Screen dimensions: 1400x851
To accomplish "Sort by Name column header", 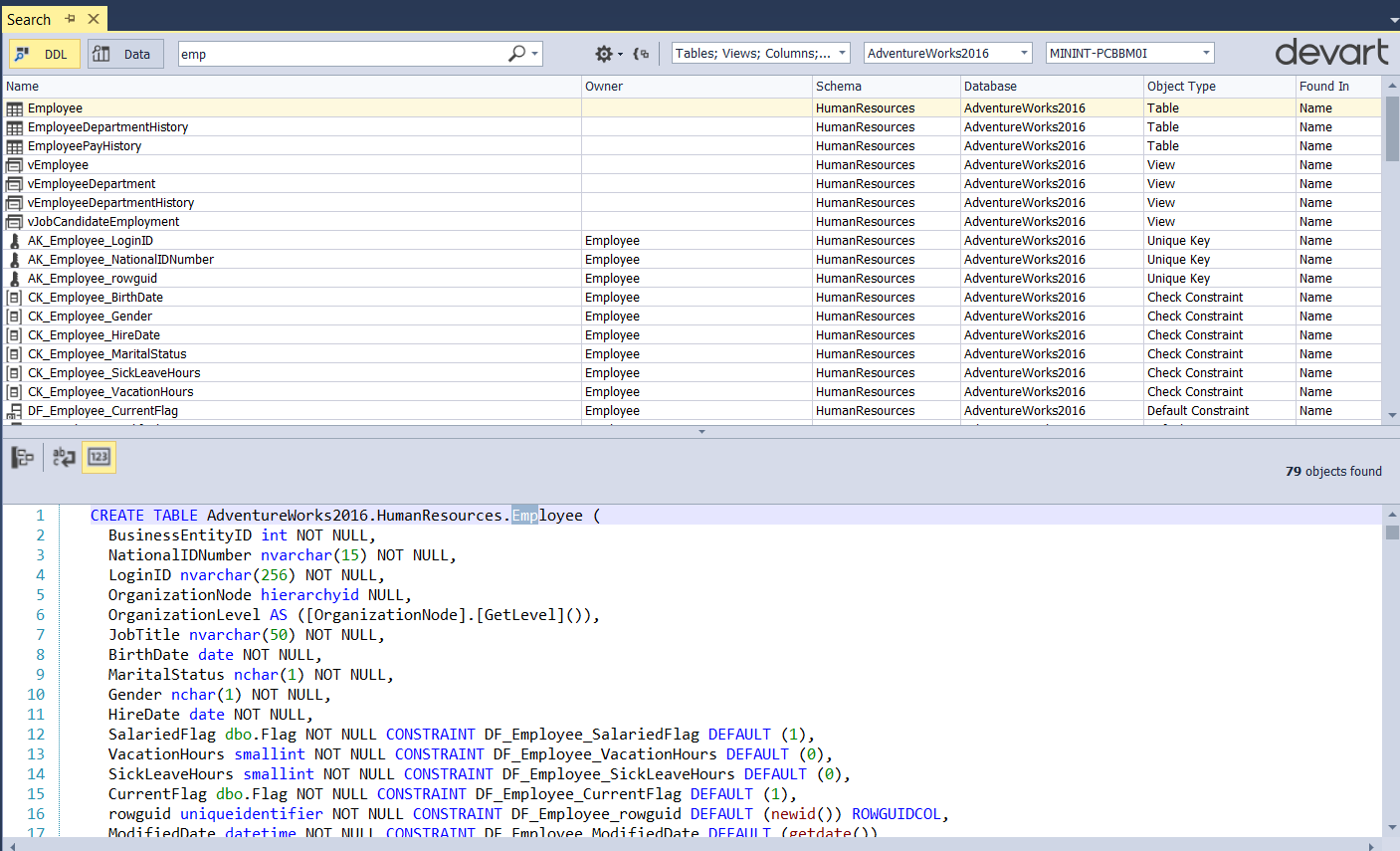I will click(x=292, y=87).
